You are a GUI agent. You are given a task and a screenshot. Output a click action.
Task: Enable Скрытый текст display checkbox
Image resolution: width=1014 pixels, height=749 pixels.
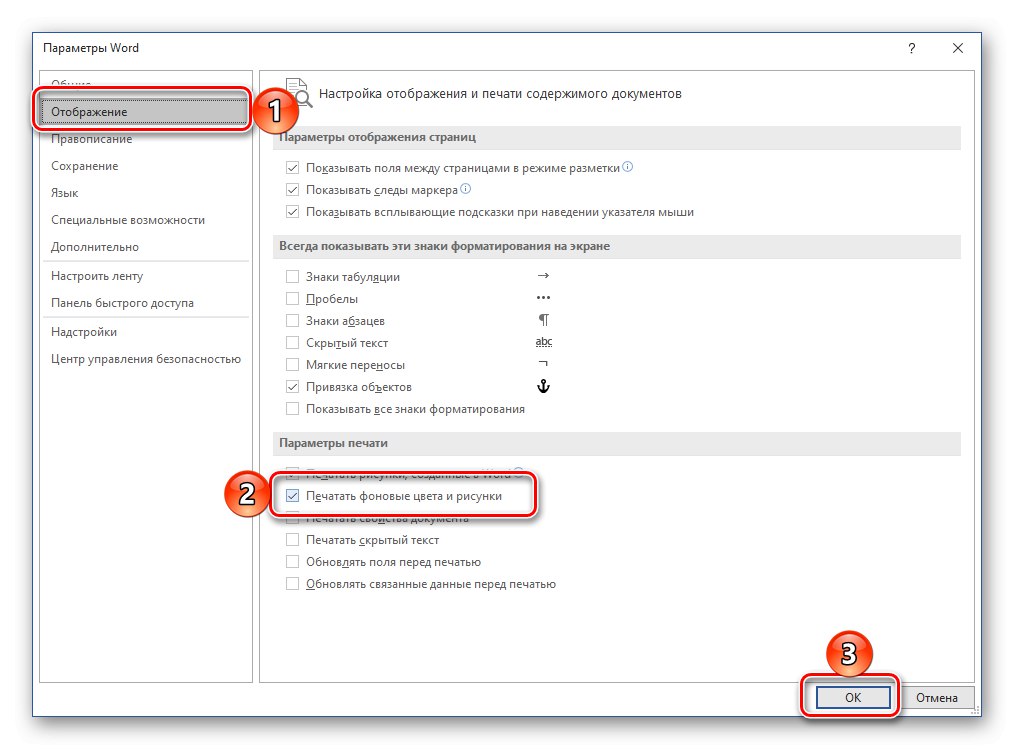click(x=292, y=343)
